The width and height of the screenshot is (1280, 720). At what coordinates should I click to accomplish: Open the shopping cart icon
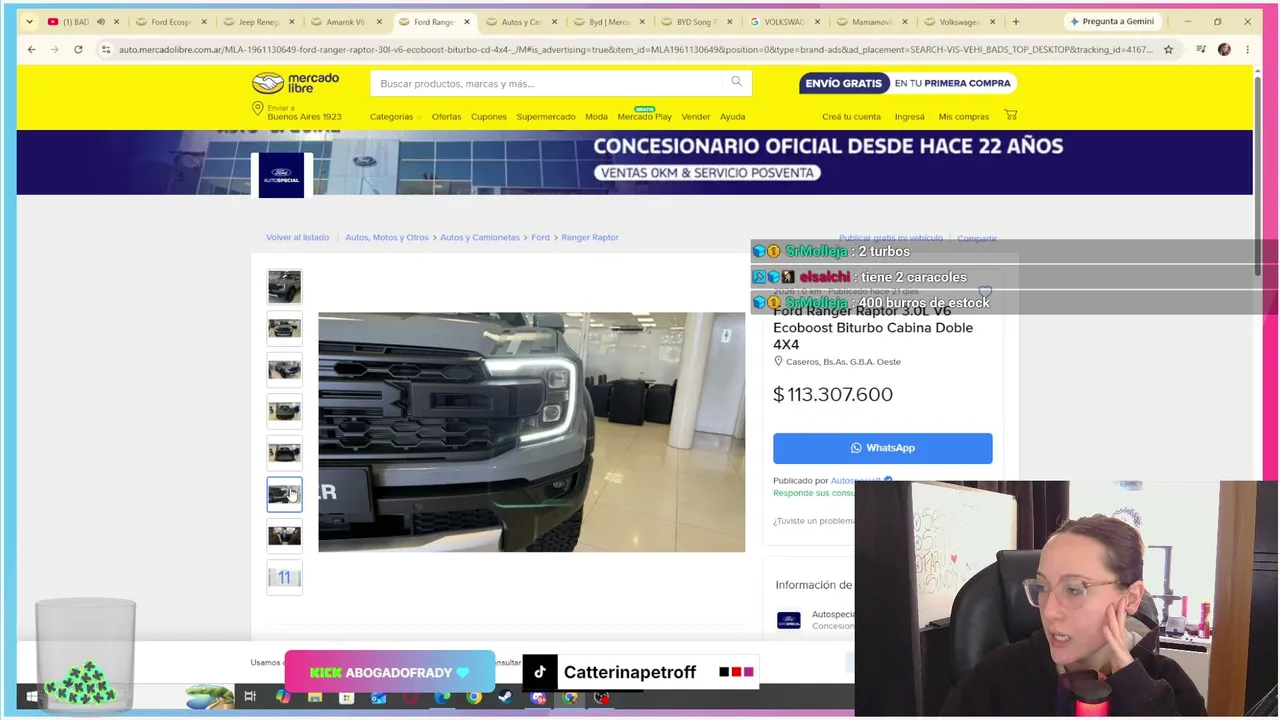pos(1011,116)
